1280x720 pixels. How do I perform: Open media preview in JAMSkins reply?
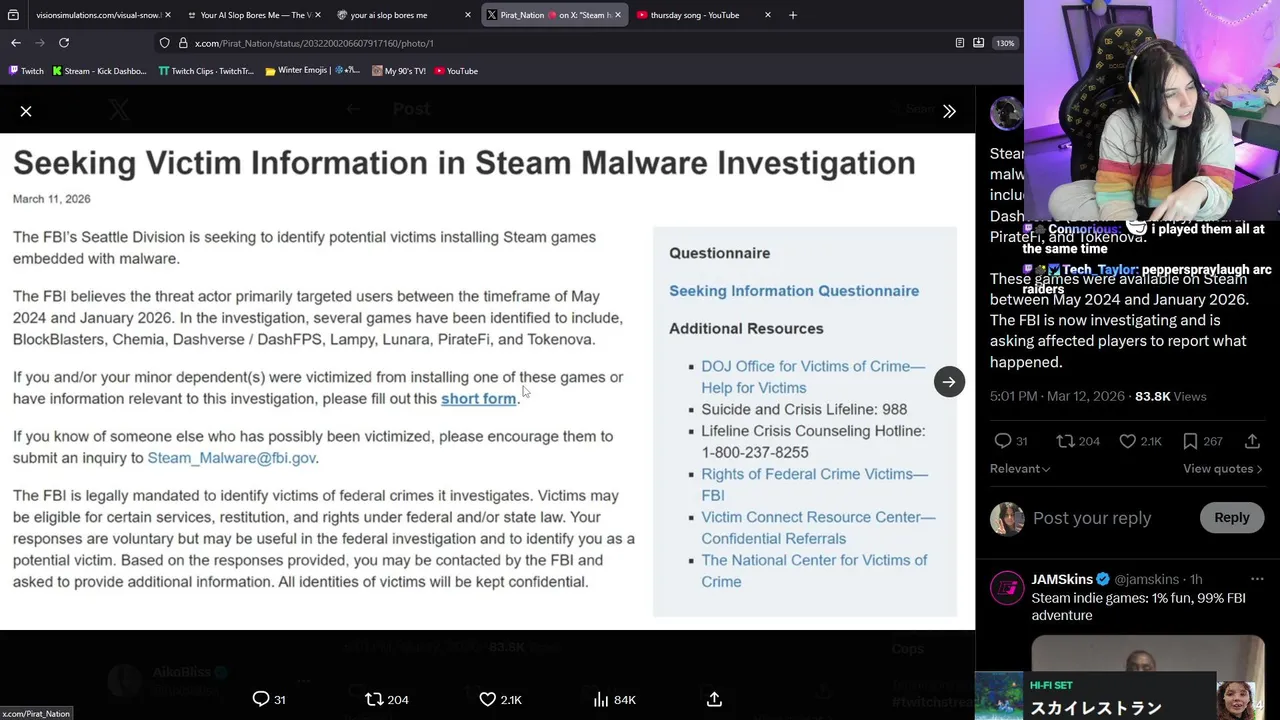[1148, 655]
